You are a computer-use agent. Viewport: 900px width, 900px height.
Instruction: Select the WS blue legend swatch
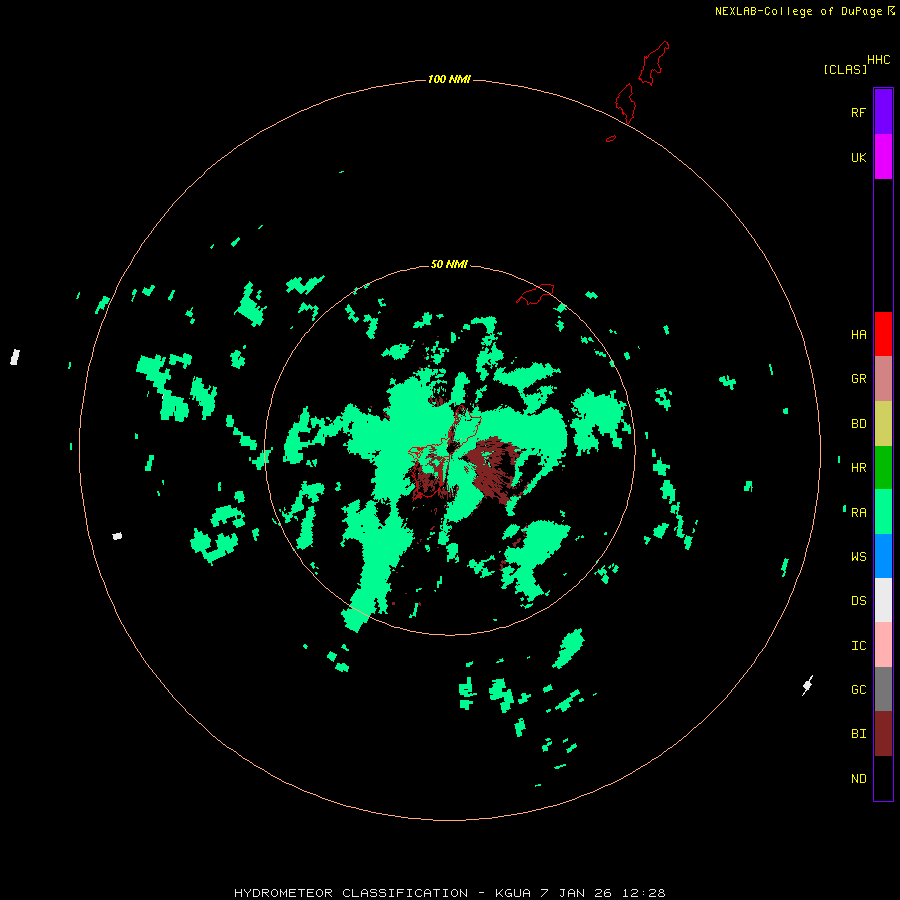pyautogui.click(x=883, y=556)
